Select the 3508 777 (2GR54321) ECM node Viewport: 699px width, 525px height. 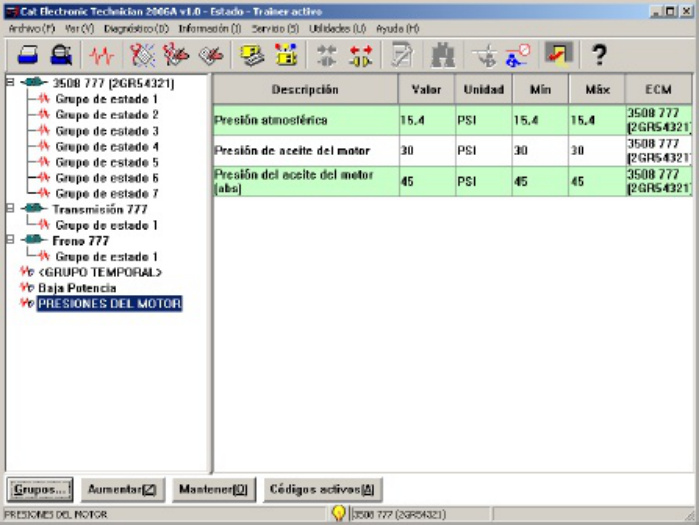click(113, 83)
